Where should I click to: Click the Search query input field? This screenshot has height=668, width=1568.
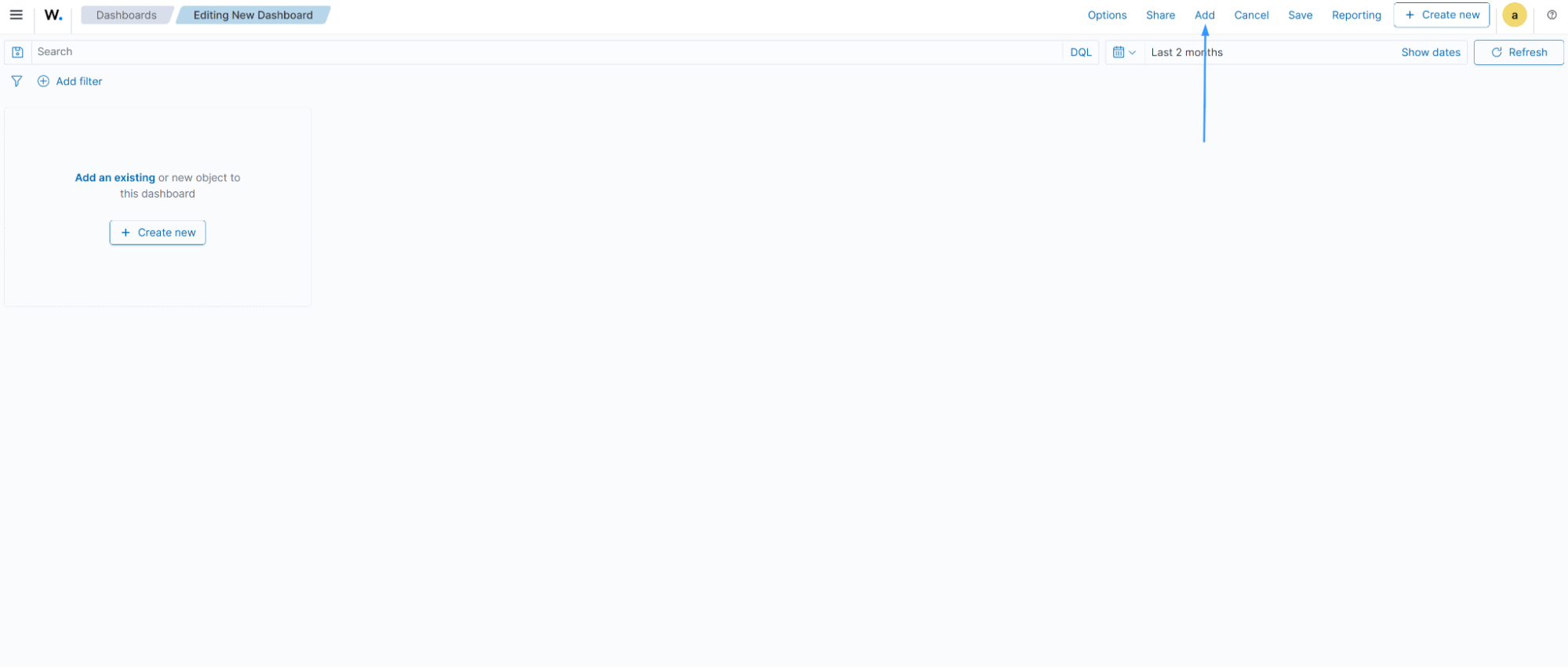click(548, 53)
